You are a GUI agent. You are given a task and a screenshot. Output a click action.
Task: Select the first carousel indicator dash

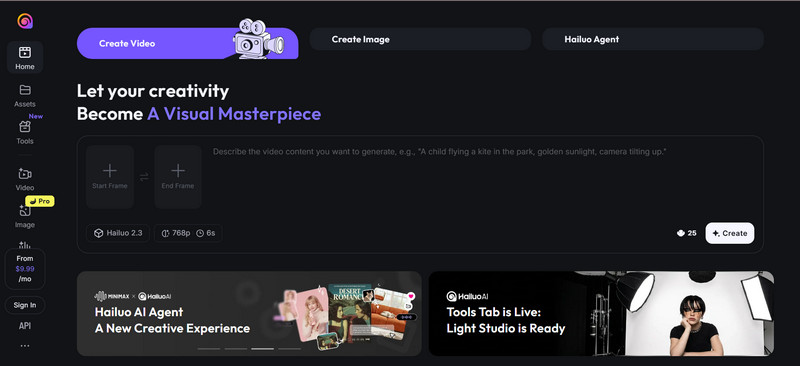[209, 349]
